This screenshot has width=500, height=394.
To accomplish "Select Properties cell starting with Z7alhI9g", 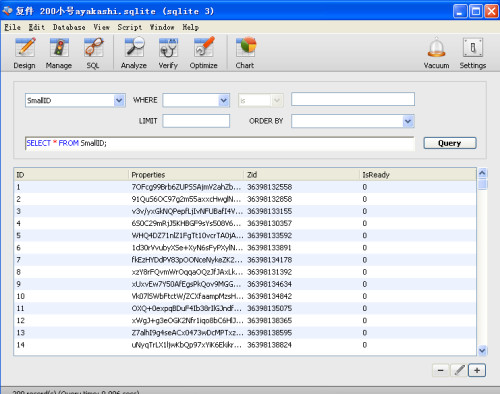I will (x=187, y=333).
